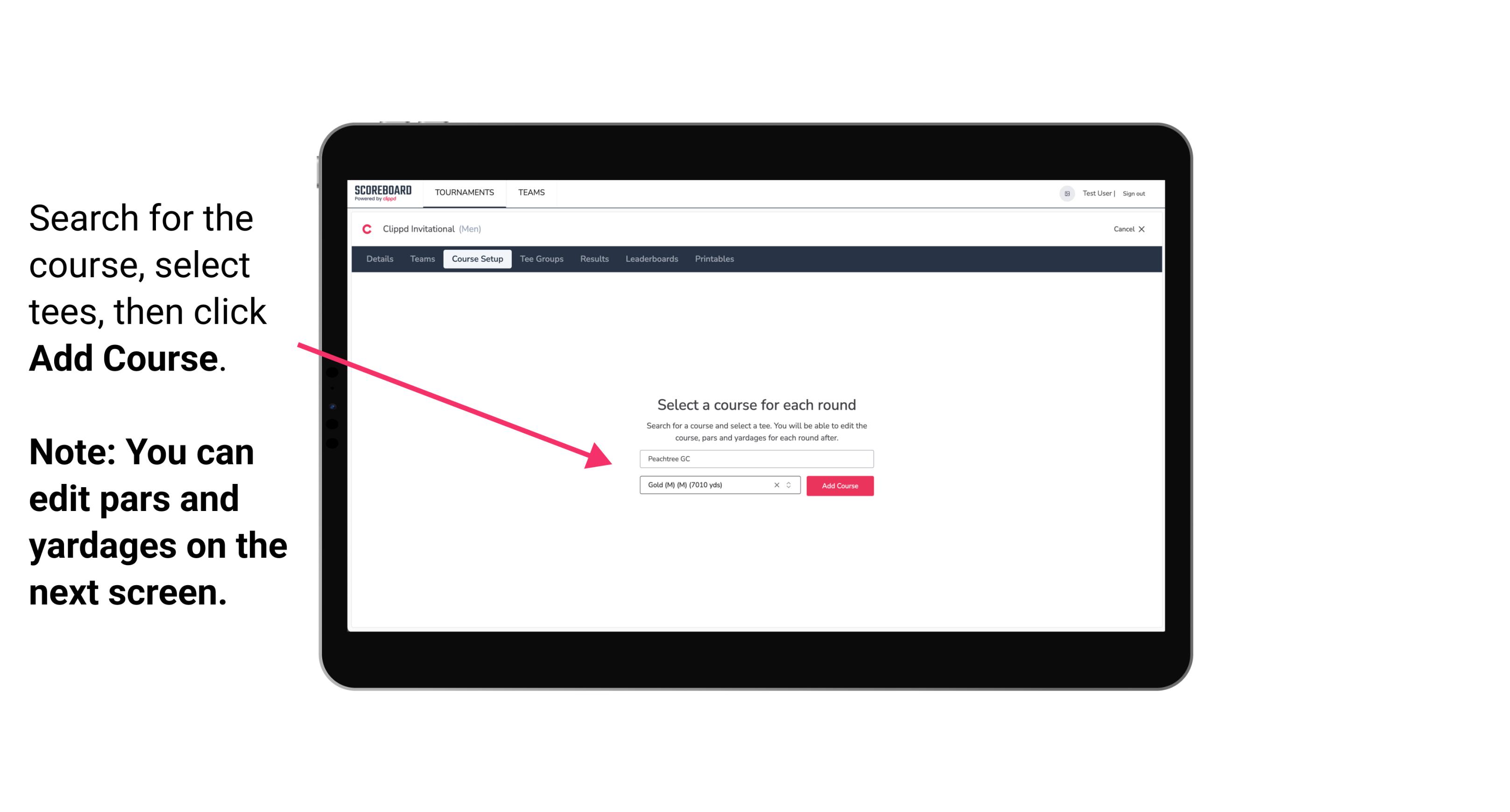Click the Clippd 'C' brand icon
The width and height of the screenshot is (1510, 812).
(366, 229)
